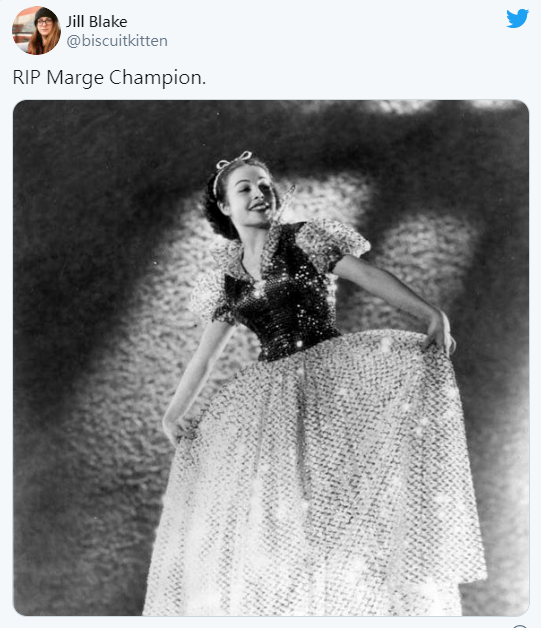
Task: Click the puffed sleeve on the right shoulder
Action: point(332,242)
